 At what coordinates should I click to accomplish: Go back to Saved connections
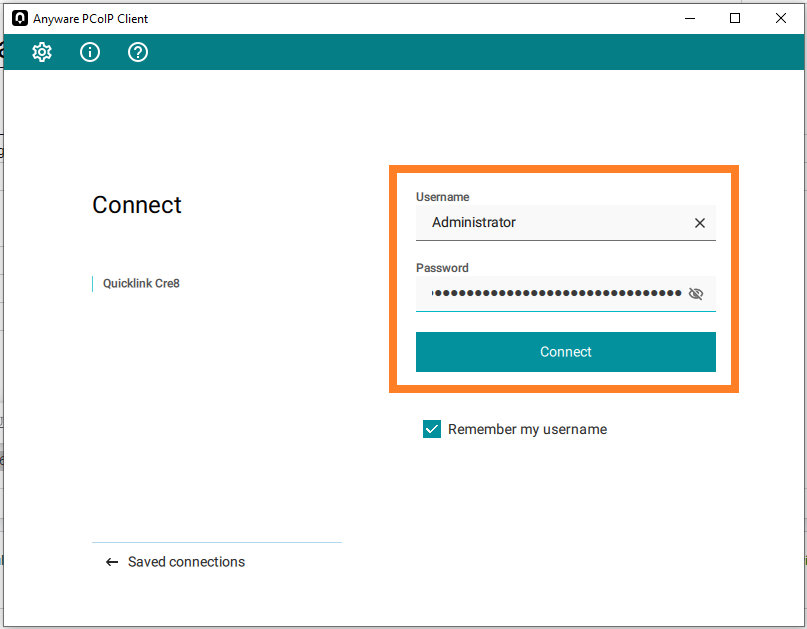[186, 562]
